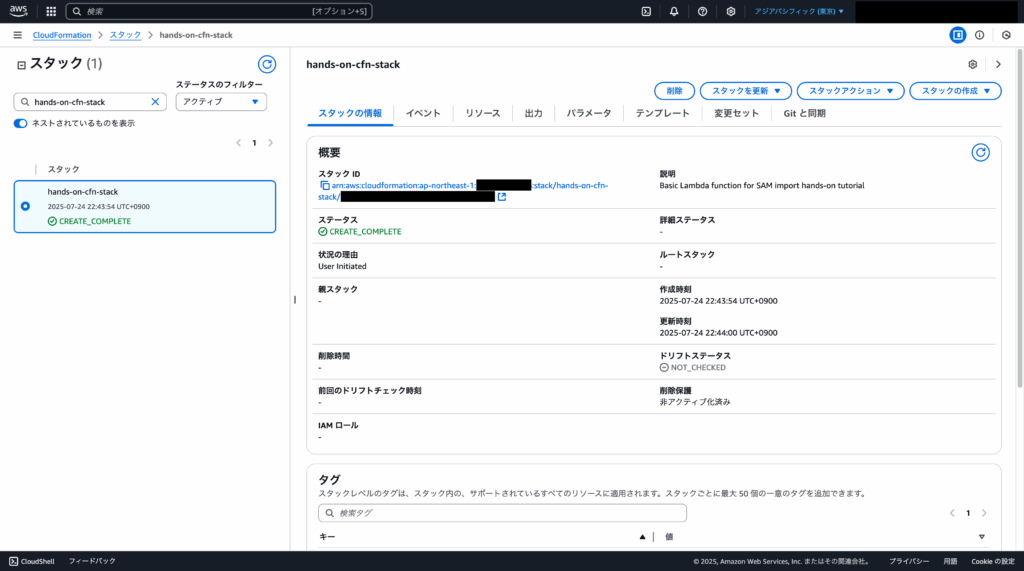Image resolution: width=1024 pixels, height=571 pixels.
Task: Click the 2025-07-24 22:44:00 update time
Action: coord(718,333)
